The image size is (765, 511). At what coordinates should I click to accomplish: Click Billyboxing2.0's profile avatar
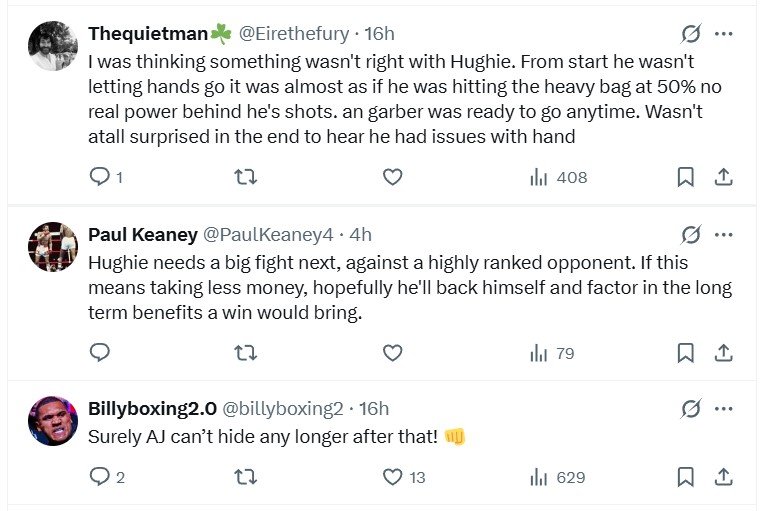[x=52, y=420]
